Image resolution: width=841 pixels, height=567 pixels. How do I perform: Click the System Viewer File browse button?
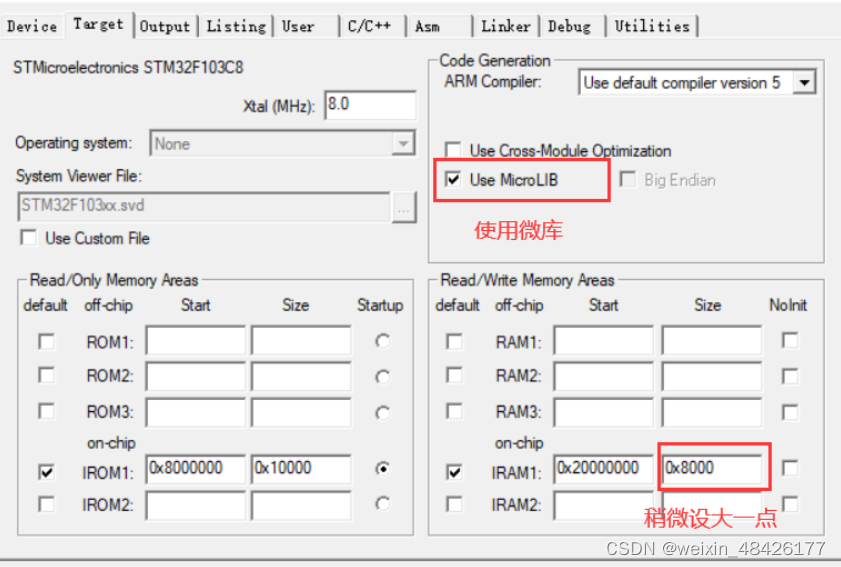[x=404, y=207]
